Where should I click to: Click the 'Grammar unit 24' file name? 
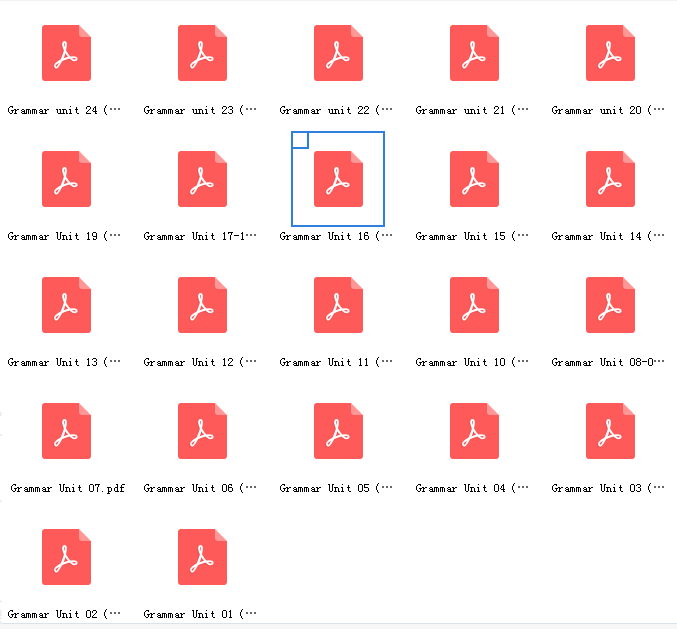64,111
